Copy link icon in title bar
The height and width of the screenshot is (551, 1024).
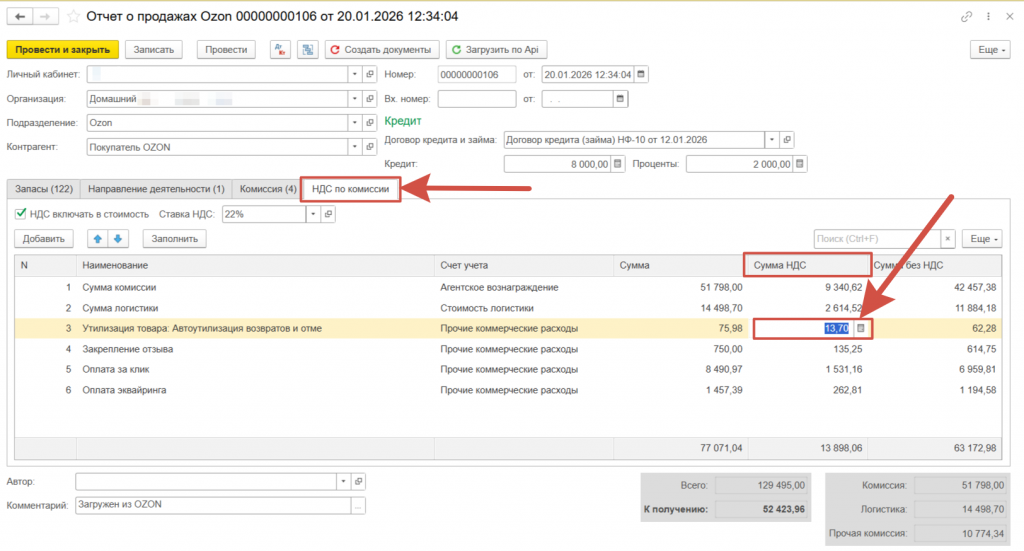coord(966,17)
